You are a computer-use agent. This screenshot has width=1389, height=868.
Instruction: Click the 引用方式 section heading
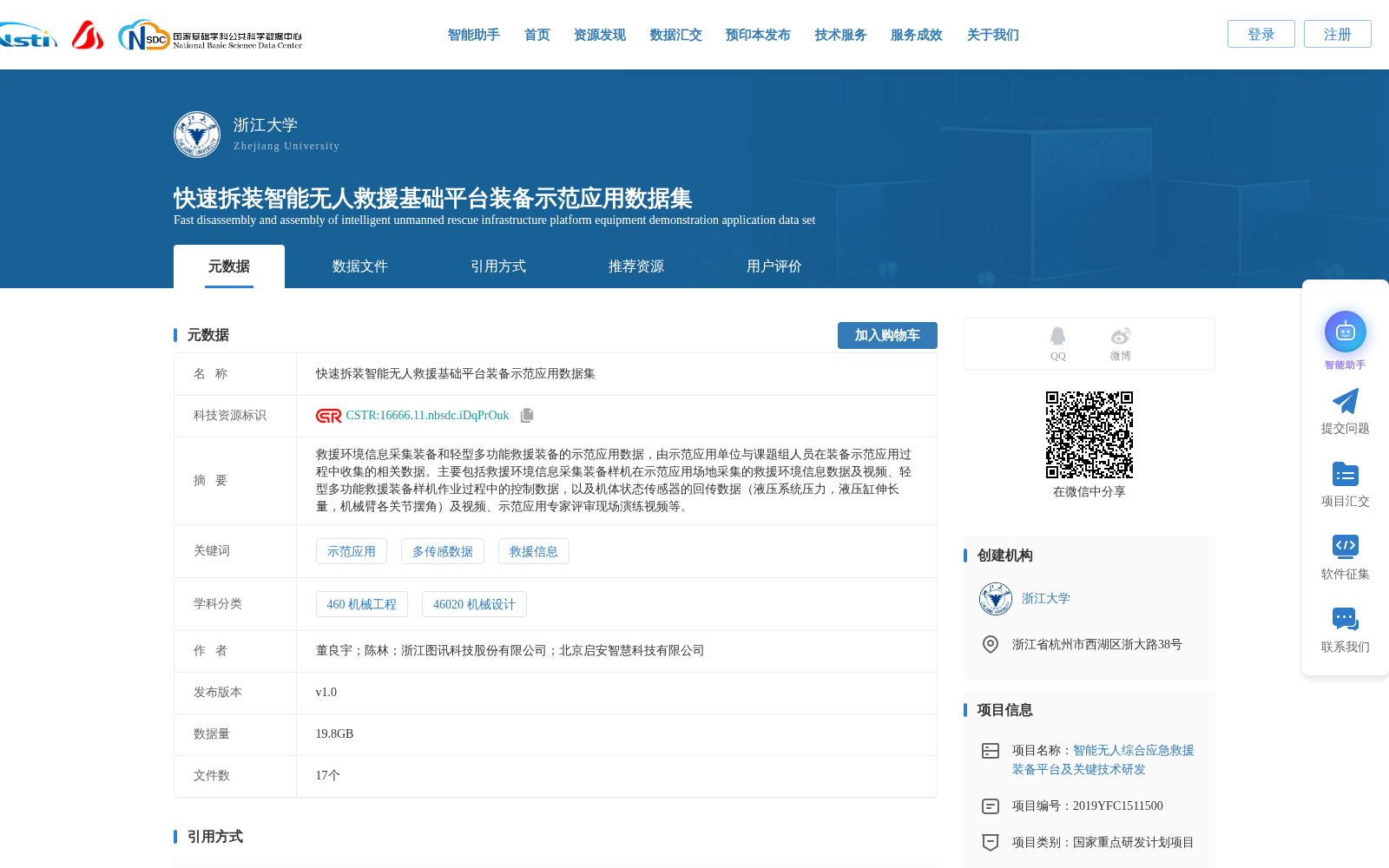(x=215, y=837)
